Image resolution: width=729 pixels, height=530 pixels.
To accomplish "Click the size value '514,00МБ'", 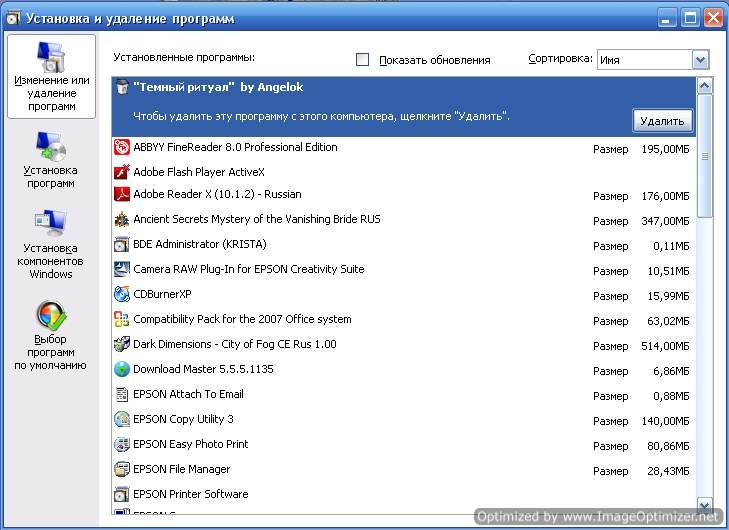I will pos(665,346).
